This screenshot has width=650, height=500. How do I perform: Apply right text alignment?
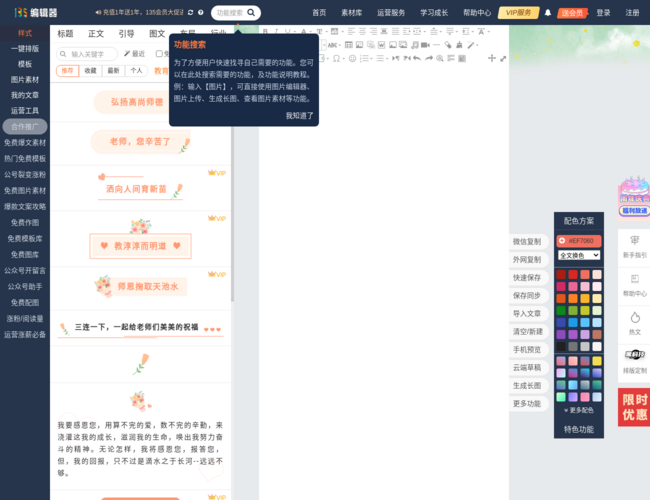point(374,32)
